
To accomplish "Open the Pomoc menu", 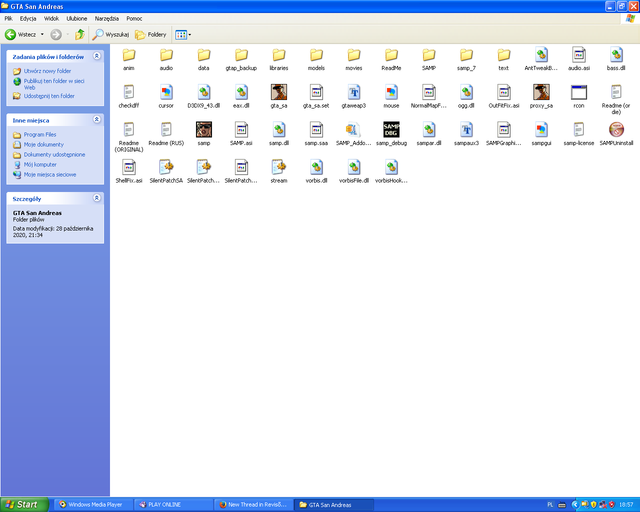I will [x=134, y=19].
